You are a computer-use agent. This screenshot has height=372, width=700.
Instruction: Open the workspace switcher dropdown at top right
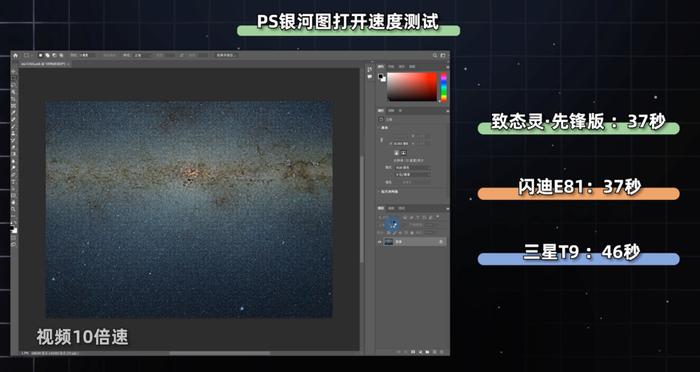click(443, 55)
